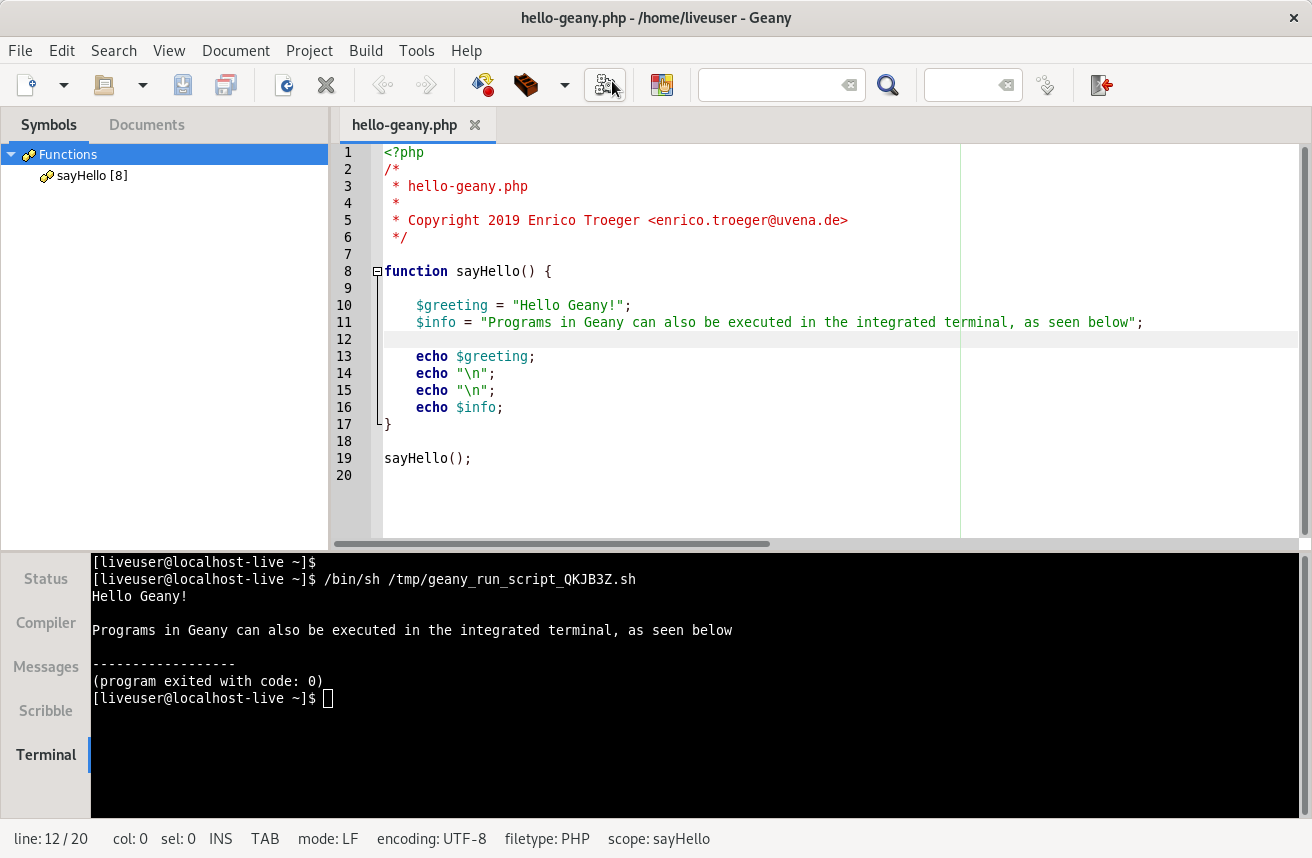Compile the current file icon

tap(483, 85)
